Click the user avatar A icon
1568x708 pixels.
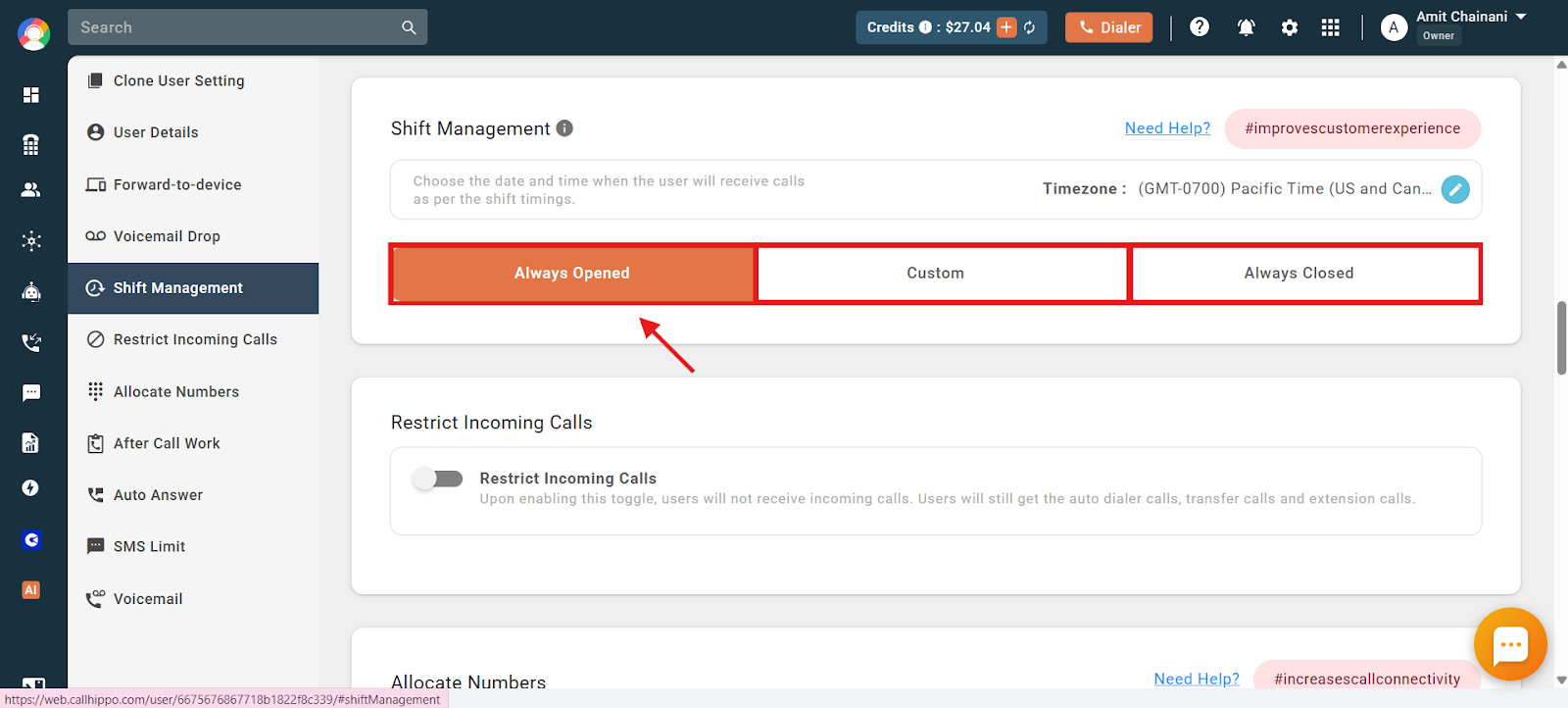(1394, 27)
